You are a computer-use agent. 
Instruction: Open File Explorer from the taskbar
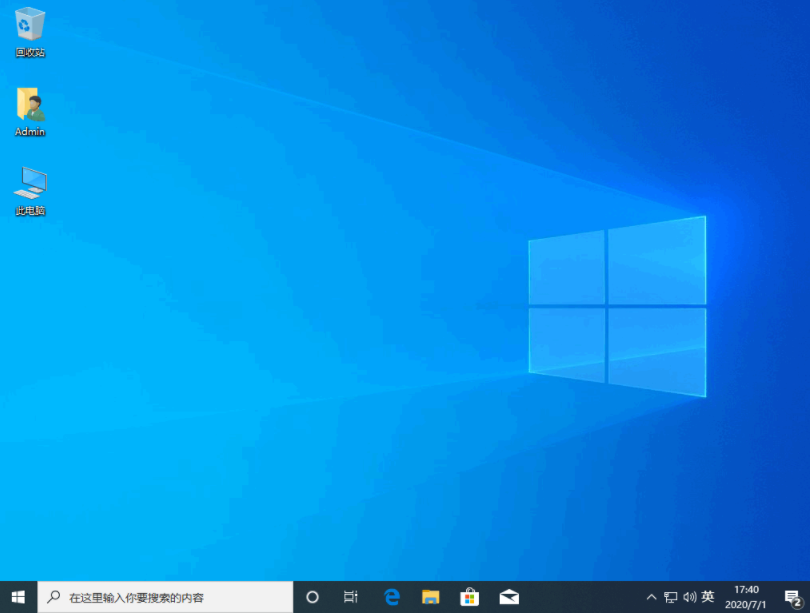click(x=430, y=597)
